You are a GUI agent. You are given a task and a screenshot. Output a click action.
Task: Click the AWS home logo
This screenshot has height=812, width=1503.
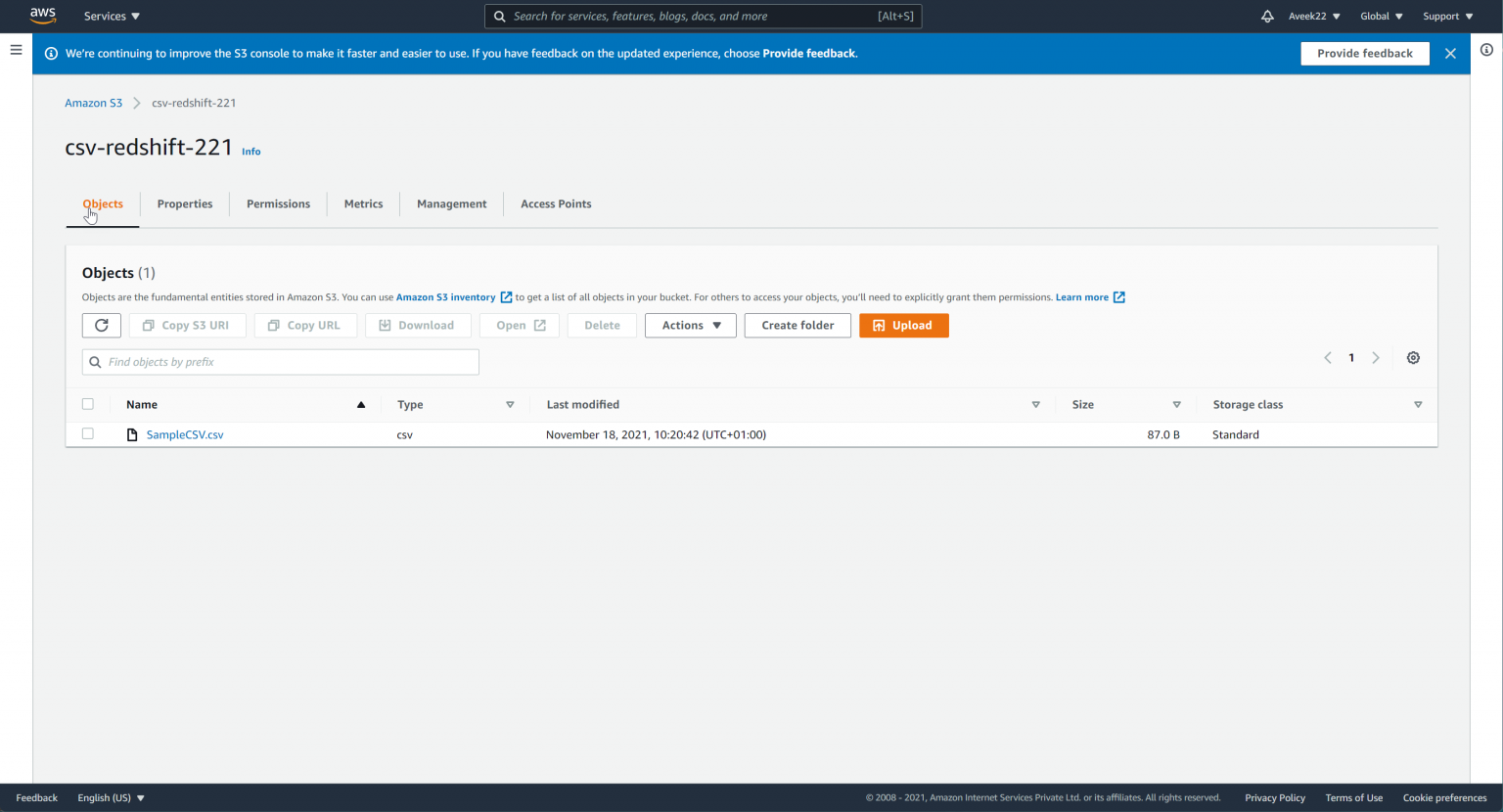point(41,16)
